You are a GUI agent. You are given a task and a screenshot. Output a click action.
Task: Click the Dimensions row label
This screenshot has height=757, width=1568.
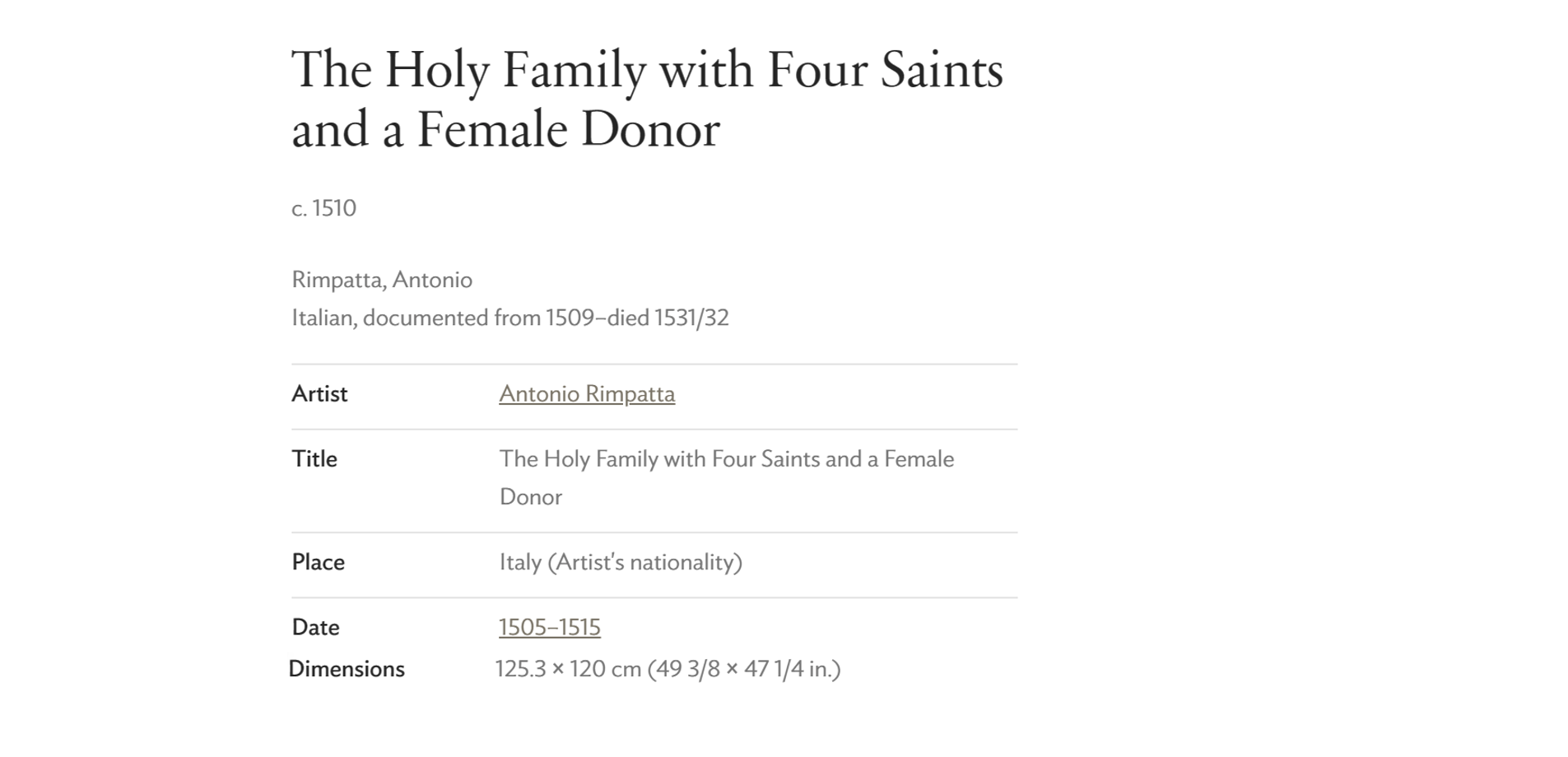coord(347,669)
